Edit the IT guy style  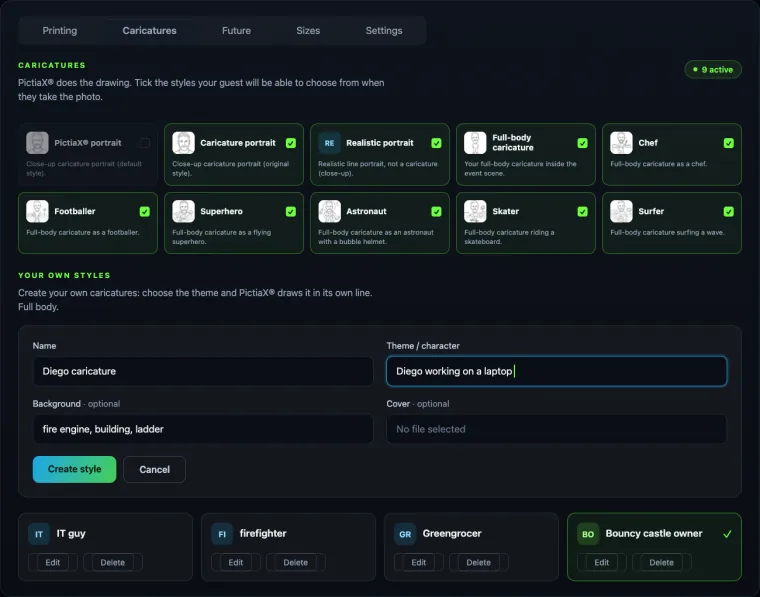53,562
